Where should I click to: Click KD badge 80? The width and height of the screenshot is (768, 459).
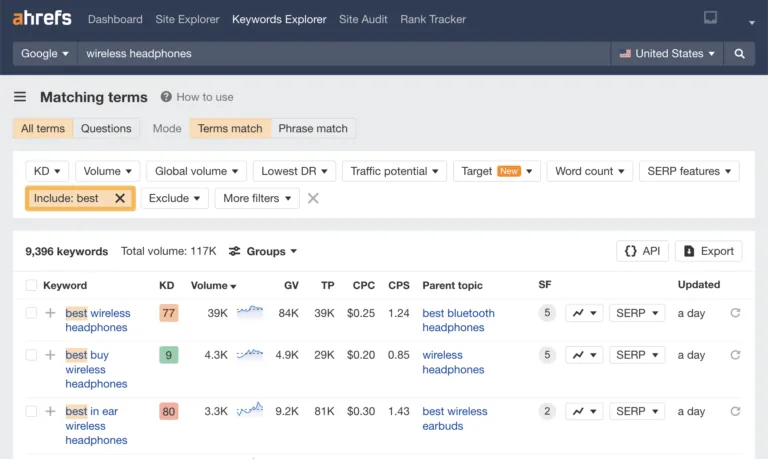(x=168, y=411)
